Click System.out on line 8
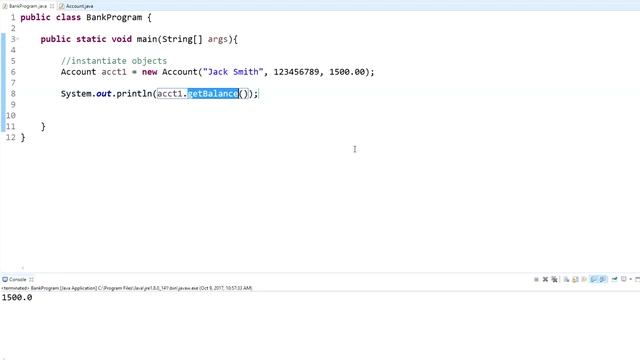640x360 pixels. (x=86, y=93)
